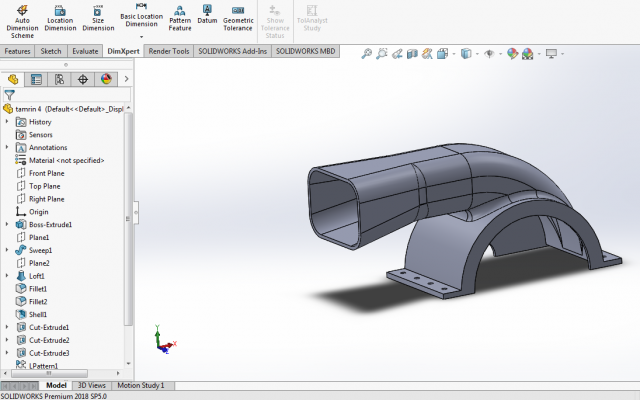
Task: Select Right Plane in tree
Action: [x=40, y=199]
